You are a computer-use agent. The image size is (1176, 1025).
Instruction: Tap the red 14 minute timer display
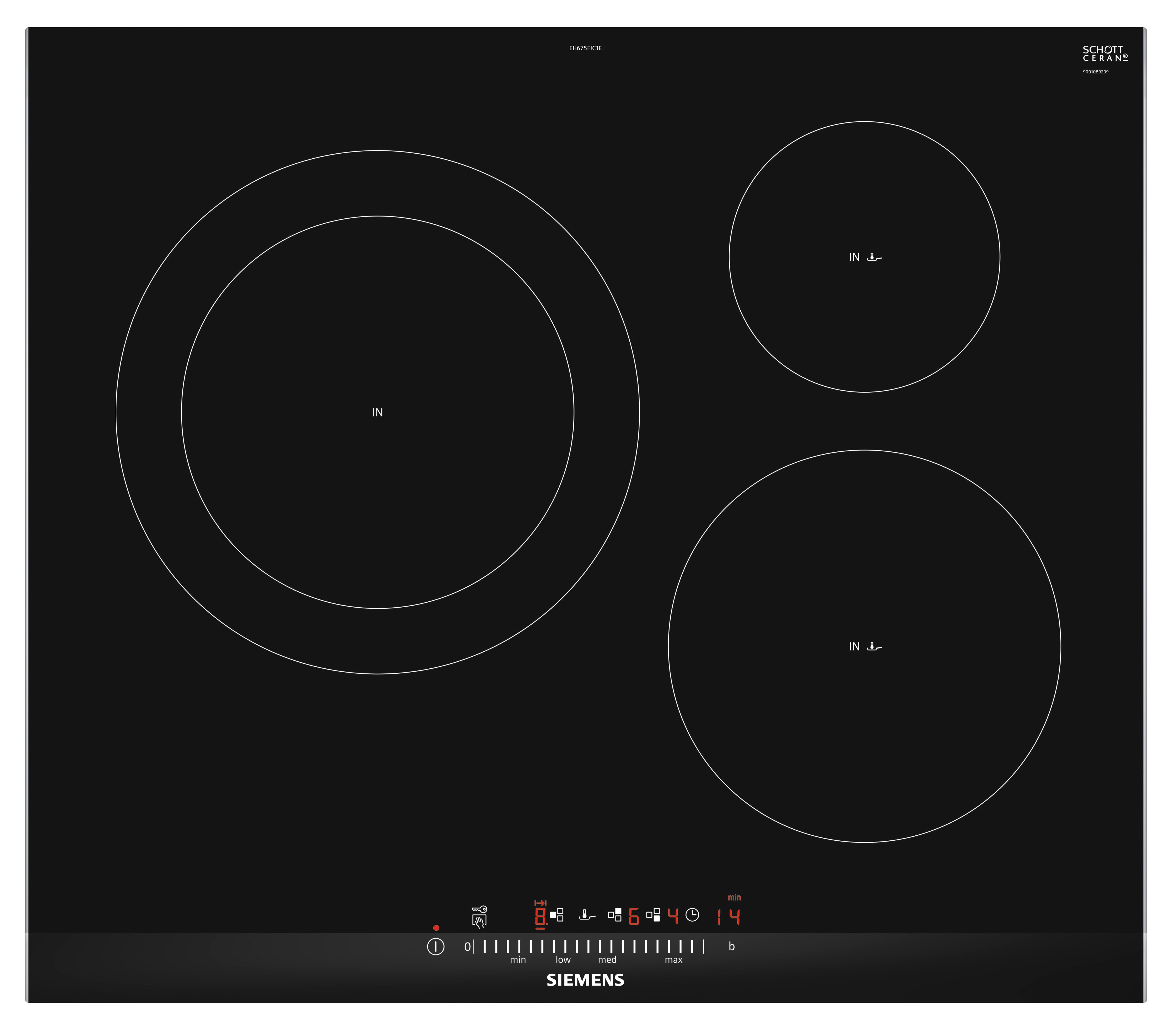(729, 917)
